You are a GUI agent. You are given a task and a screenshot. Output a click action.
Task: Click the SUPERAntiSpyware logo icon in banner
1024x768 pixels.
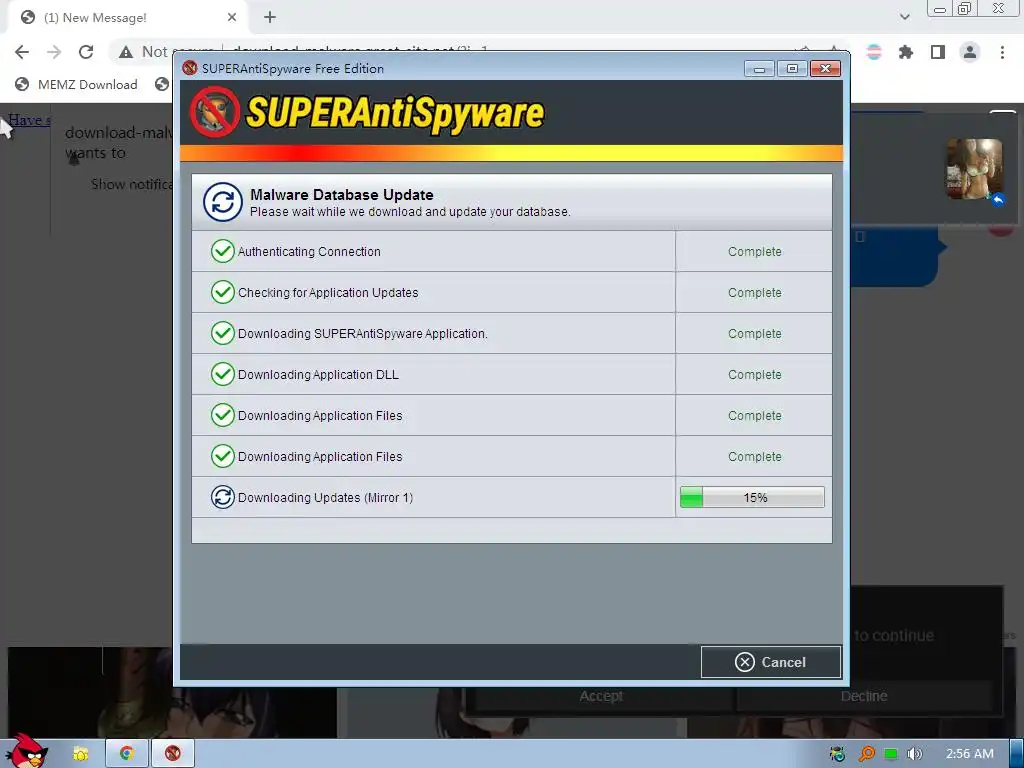point(215,112)
